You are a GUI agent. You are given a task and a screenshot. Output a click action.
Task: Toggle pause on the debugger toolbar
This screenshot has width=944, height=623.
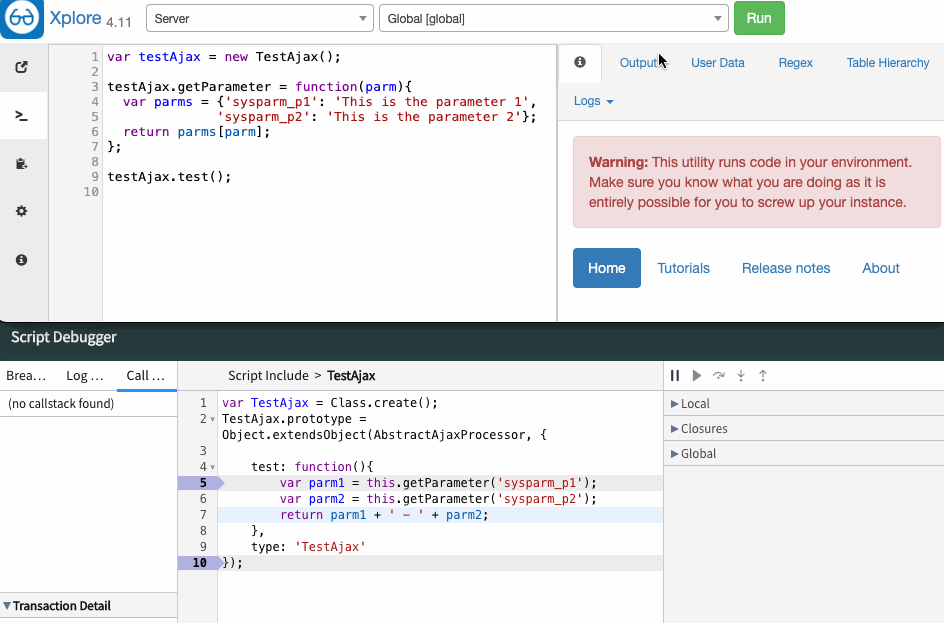675,375
